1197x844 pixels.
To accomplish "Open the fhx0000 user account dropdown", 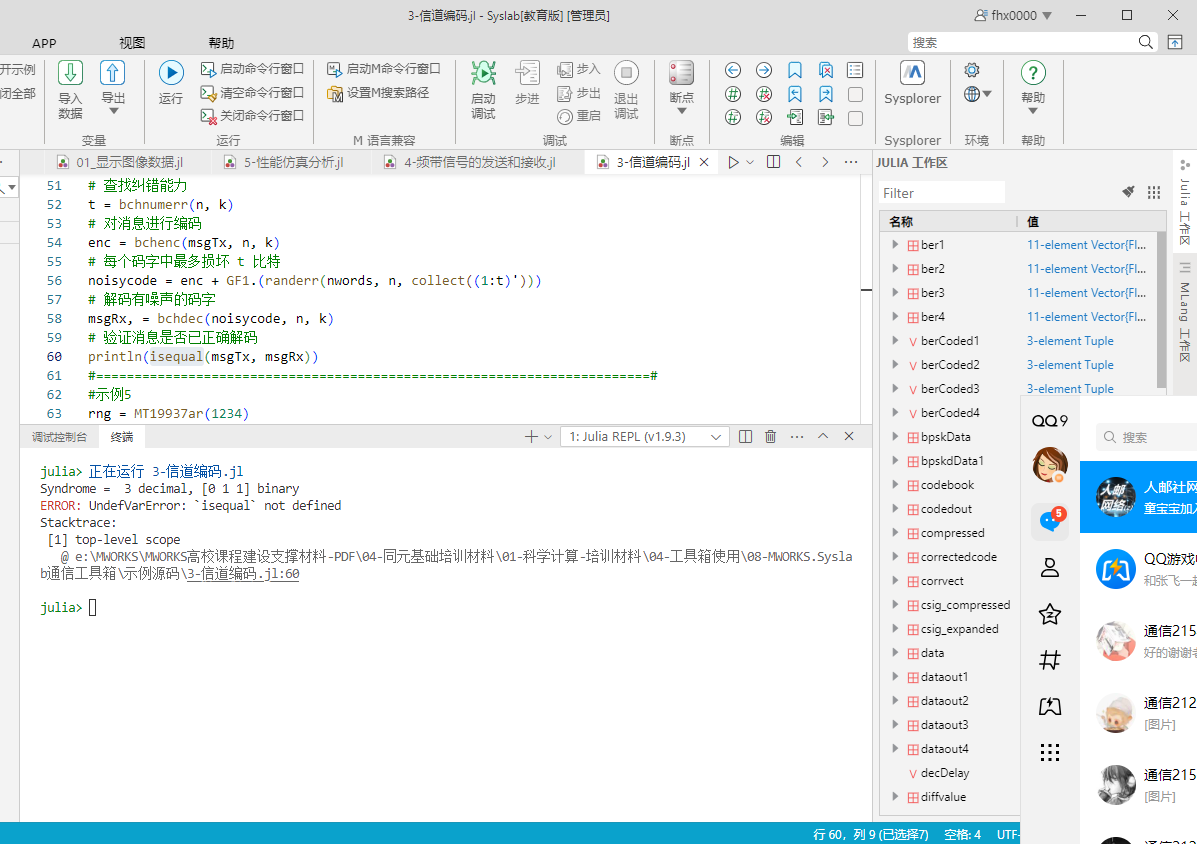I will tap(1013, 15).
